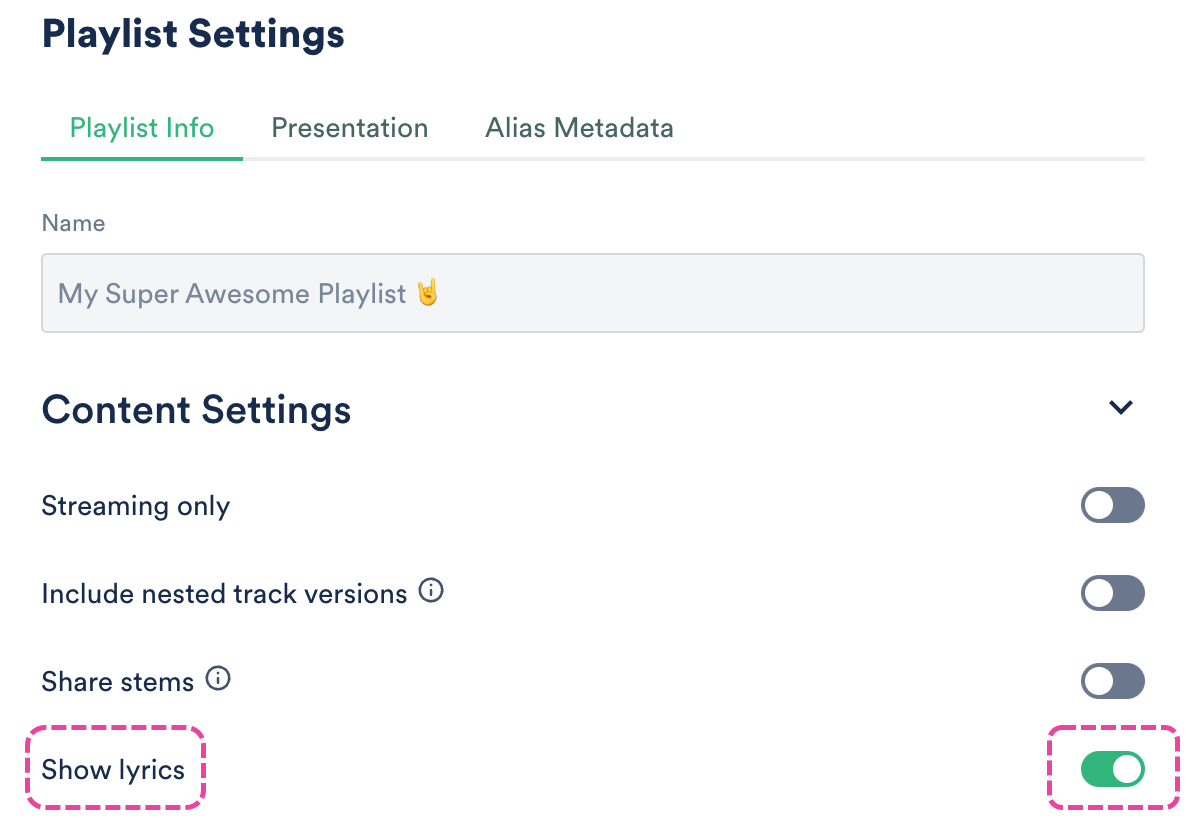Open the Alias Metadata tab

[579, 129]
